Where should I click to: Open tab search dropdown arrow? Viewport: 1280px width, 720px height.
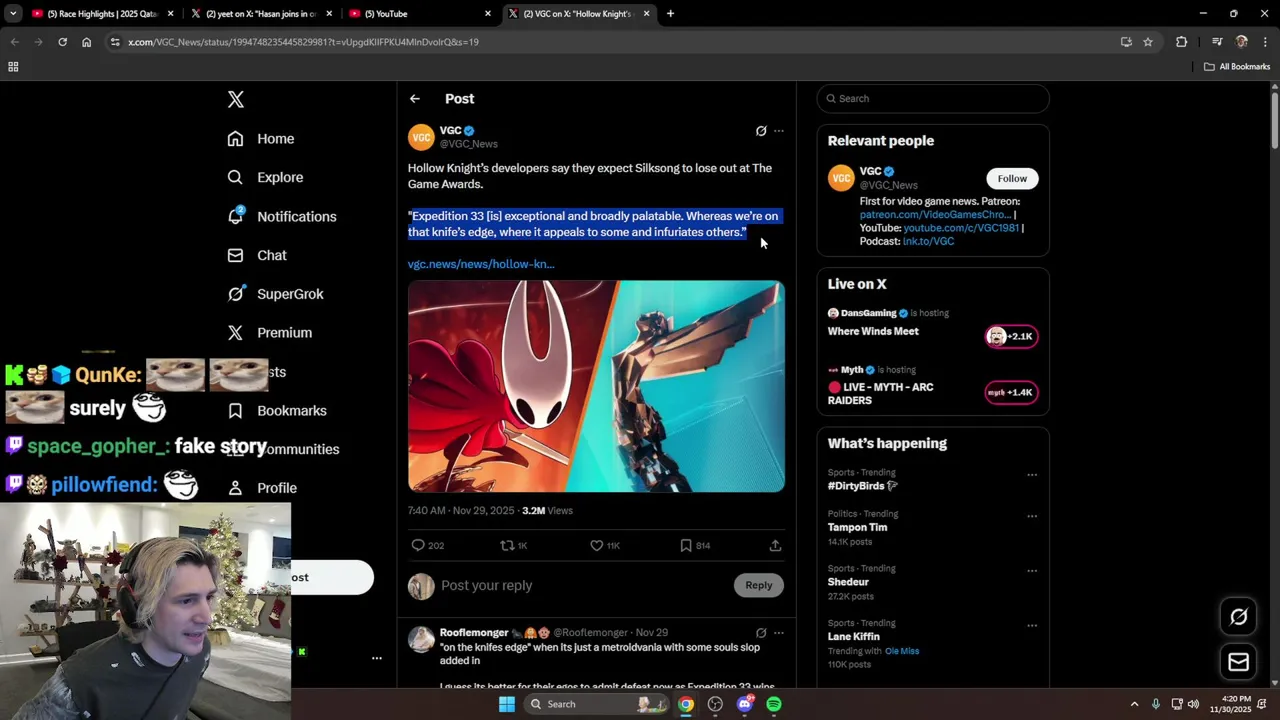[x=13, y=14]
